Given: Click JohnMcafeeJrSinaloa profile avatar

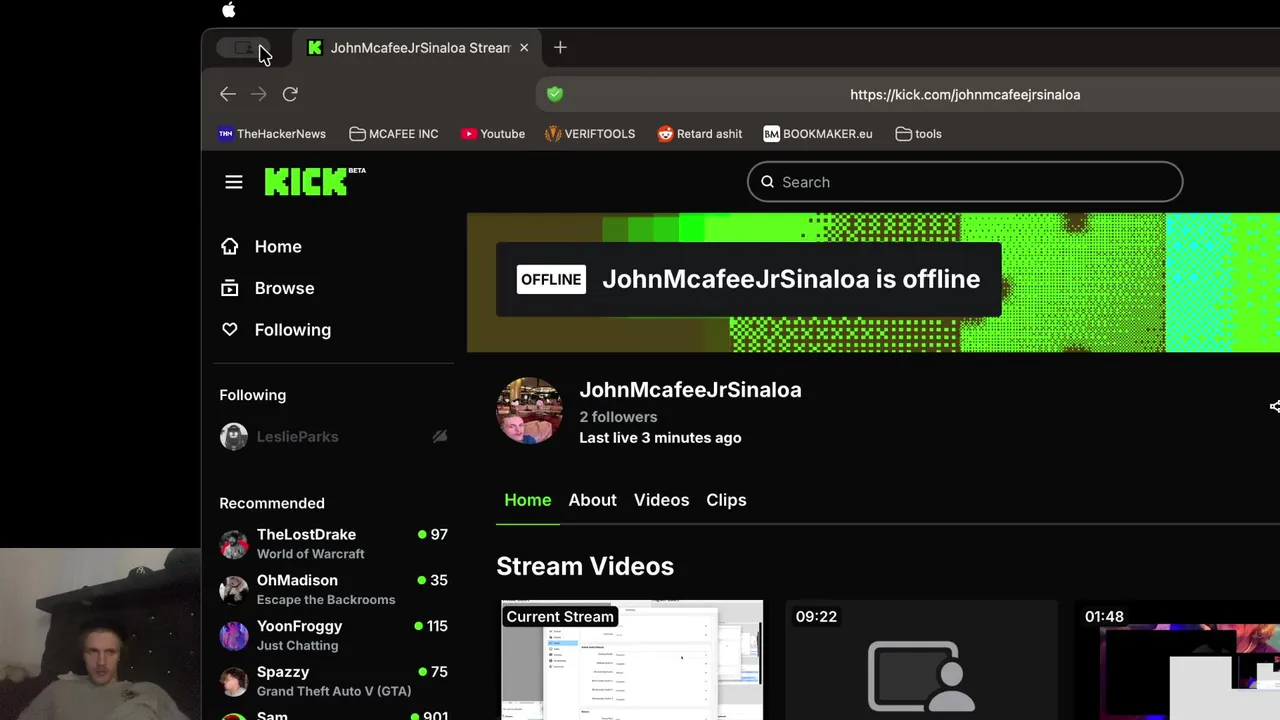Looking at the screenshot, I should coord(529,410).
